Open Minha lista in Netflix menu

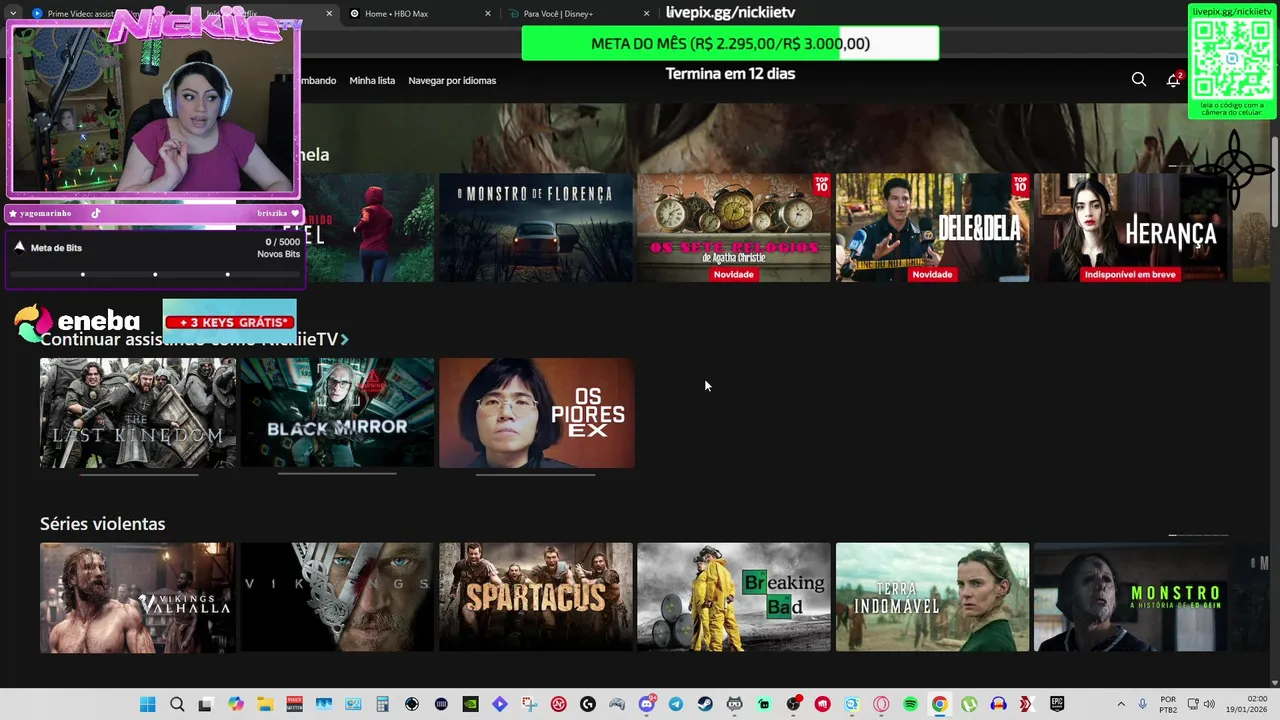pyautogui.click(x=372, y=80)
